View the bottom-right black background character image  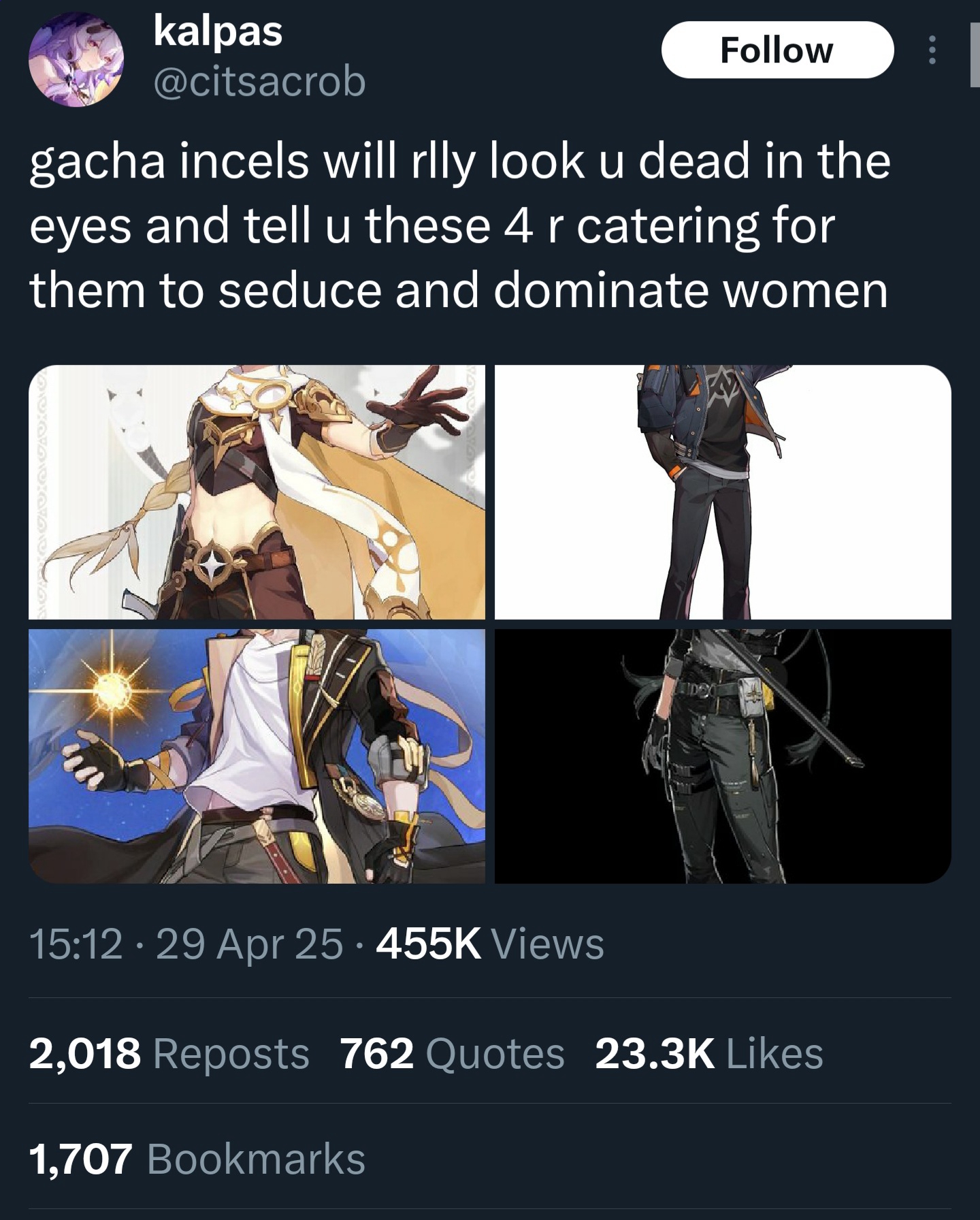(x=723, y=756)
